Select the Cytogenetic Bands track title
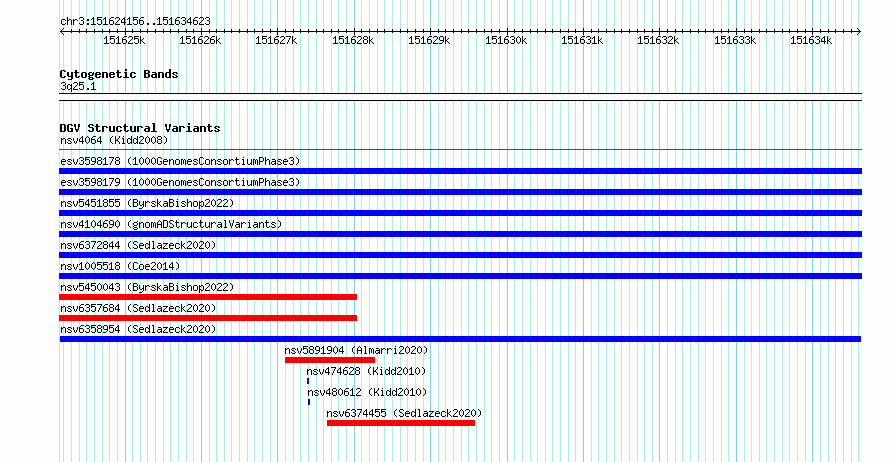 pyautogui.click(x=119, y=74)
